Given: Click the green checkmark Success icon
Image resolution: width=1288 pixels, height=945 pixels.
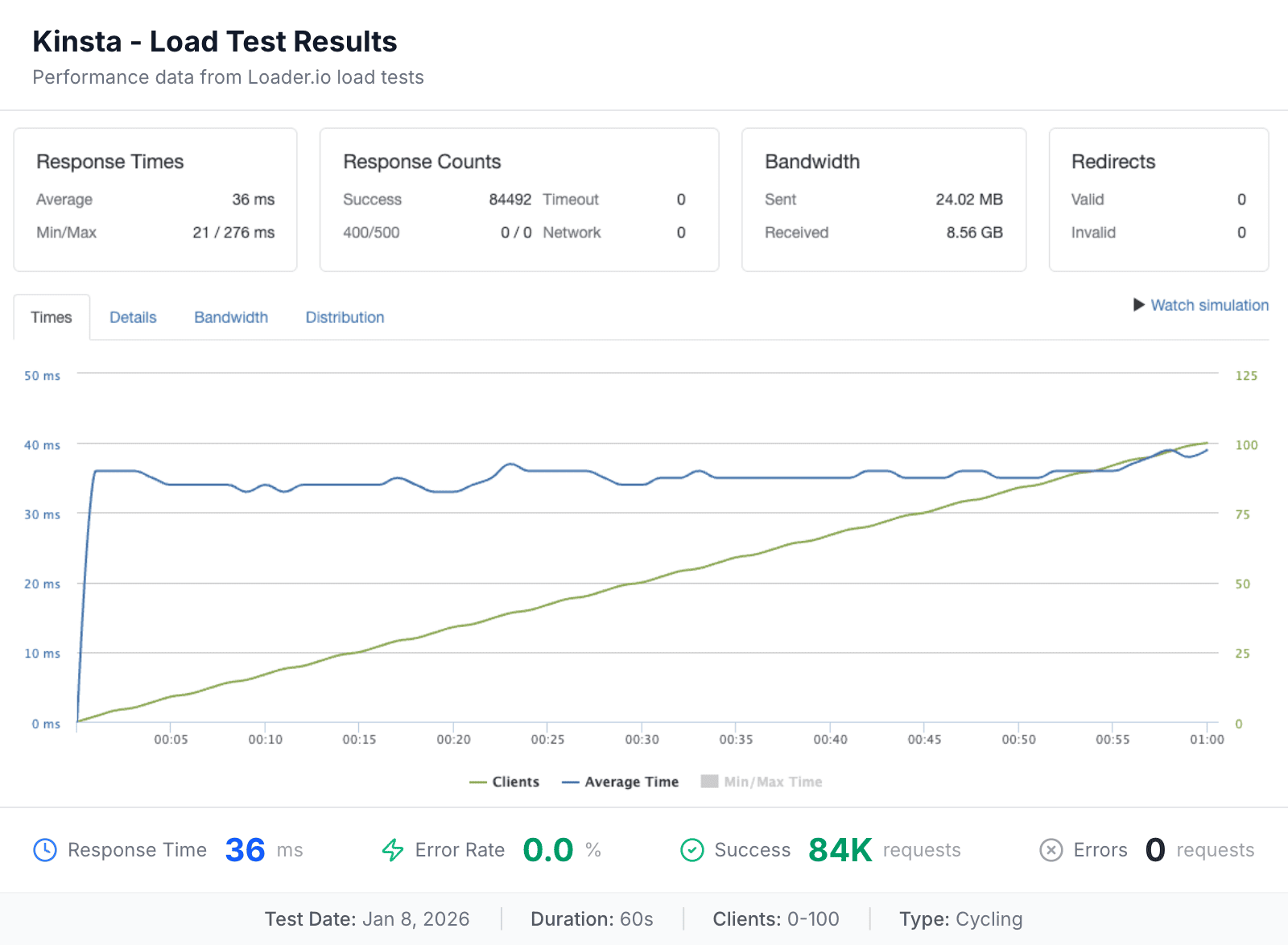Looking at the screenshot, I should click(692, 849).
